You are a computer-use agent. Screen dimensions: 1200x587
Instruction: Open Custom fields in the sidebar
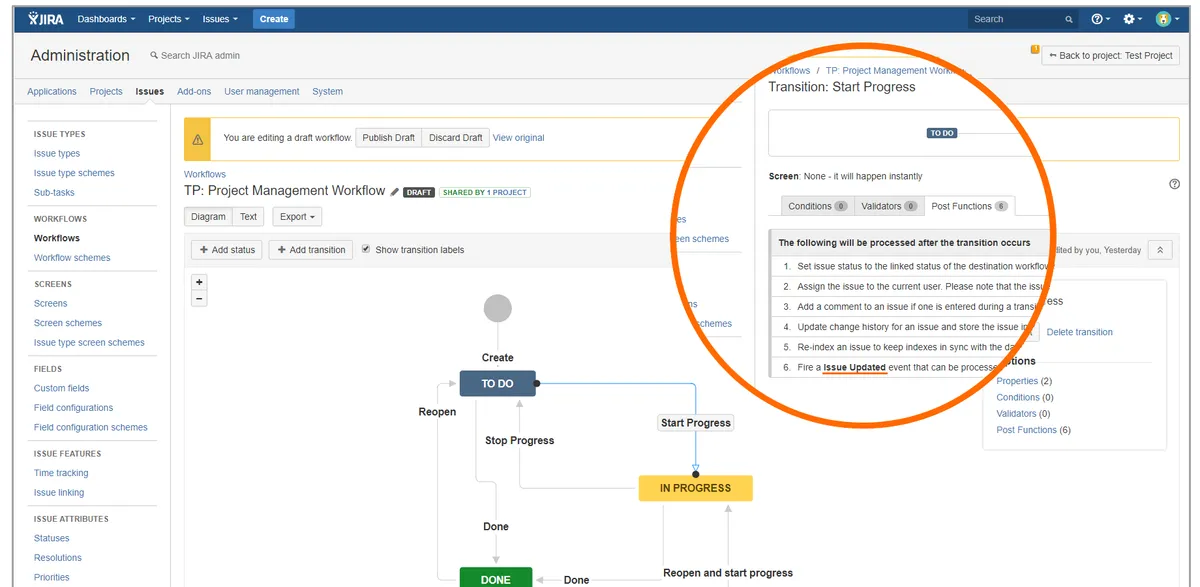(61, 388)
